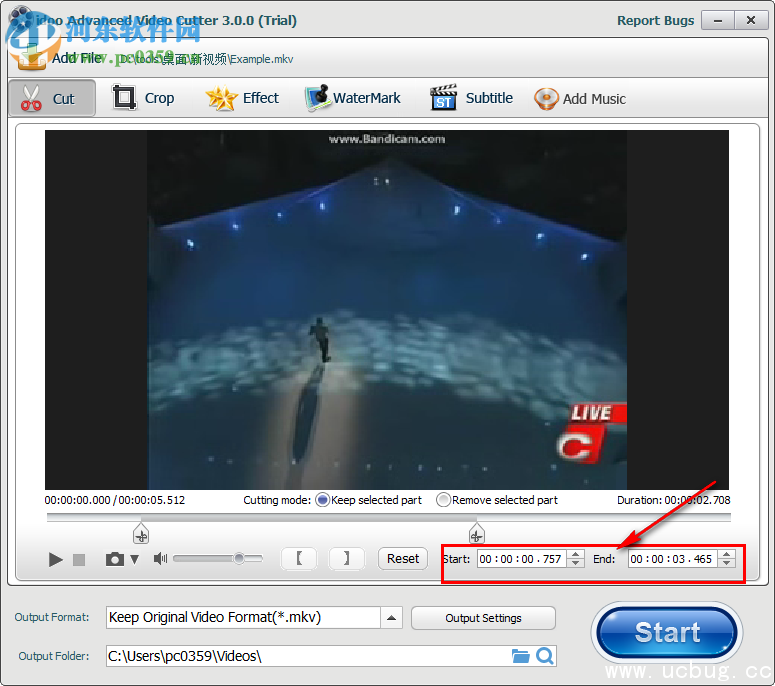Mute audio with the speaker icon
775x686 pixels.
pos(161,559)
